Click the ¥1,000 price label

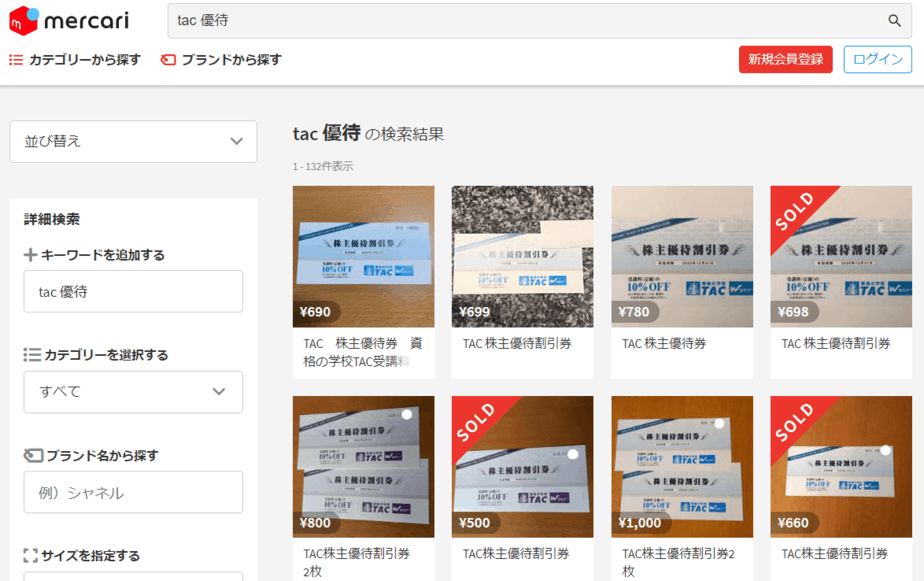640,523
